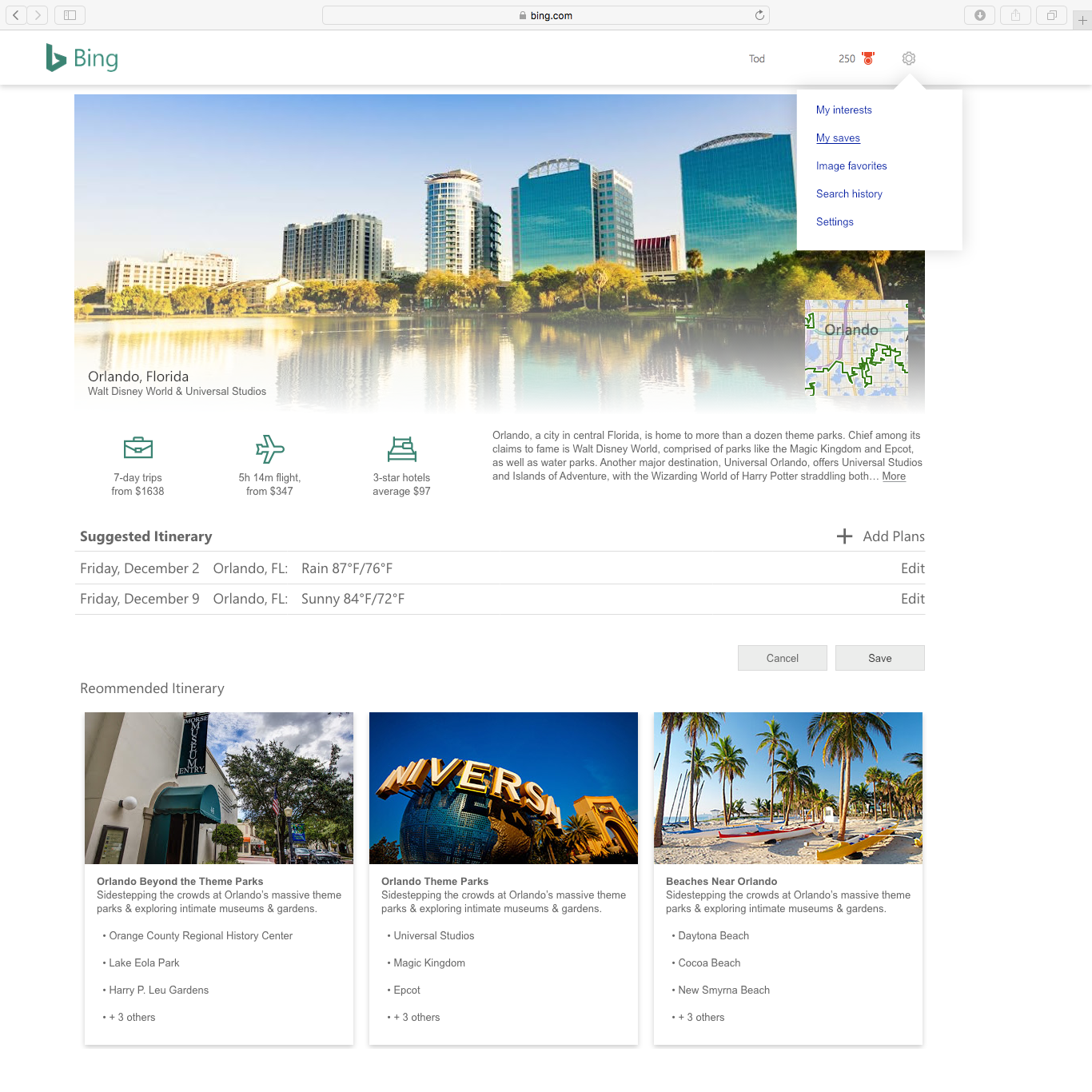The image size is (1092, 1092).
Task: Click the Bing logo
Action: pyautogui.click(x=82, y=58)
